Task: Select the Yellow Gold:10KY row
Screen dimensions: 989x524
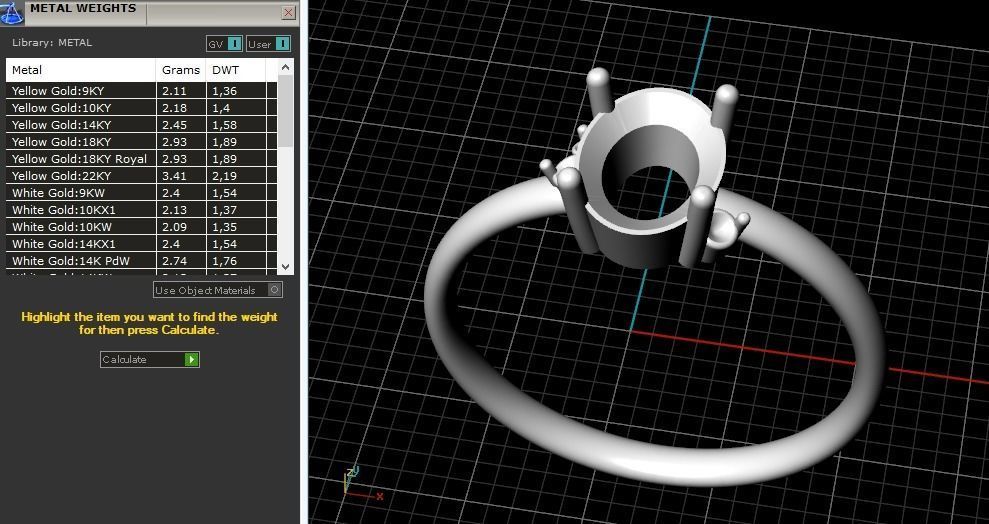Action: [x=141, y=108]
